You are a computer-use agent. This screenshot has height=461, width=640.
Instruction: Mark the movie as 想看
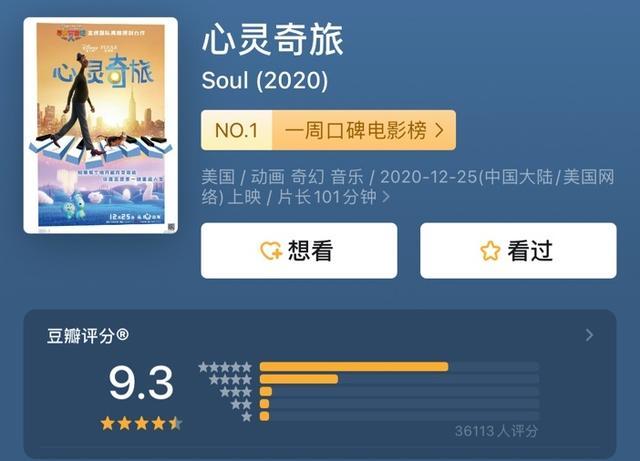tap(299, 250)
